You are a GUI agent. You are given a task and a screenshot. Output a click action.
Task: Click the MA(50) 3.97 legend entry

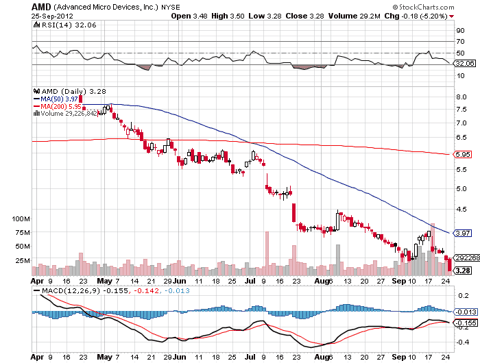(59, 99)
